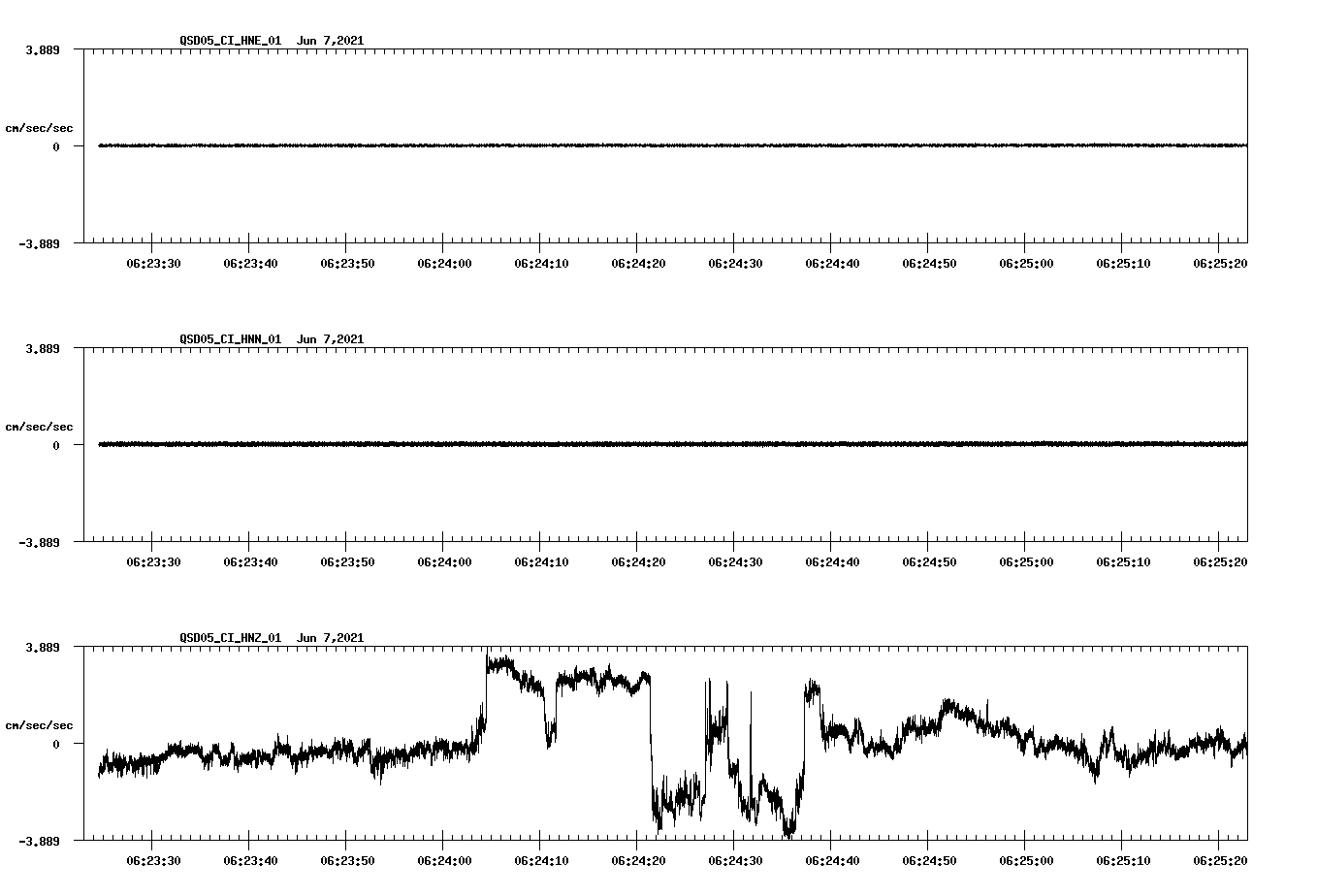1317x896 pixels.
Task: Click 06:23:50 time label under HNZ plot
Action: pyautogui.click(x=347, y=861)
